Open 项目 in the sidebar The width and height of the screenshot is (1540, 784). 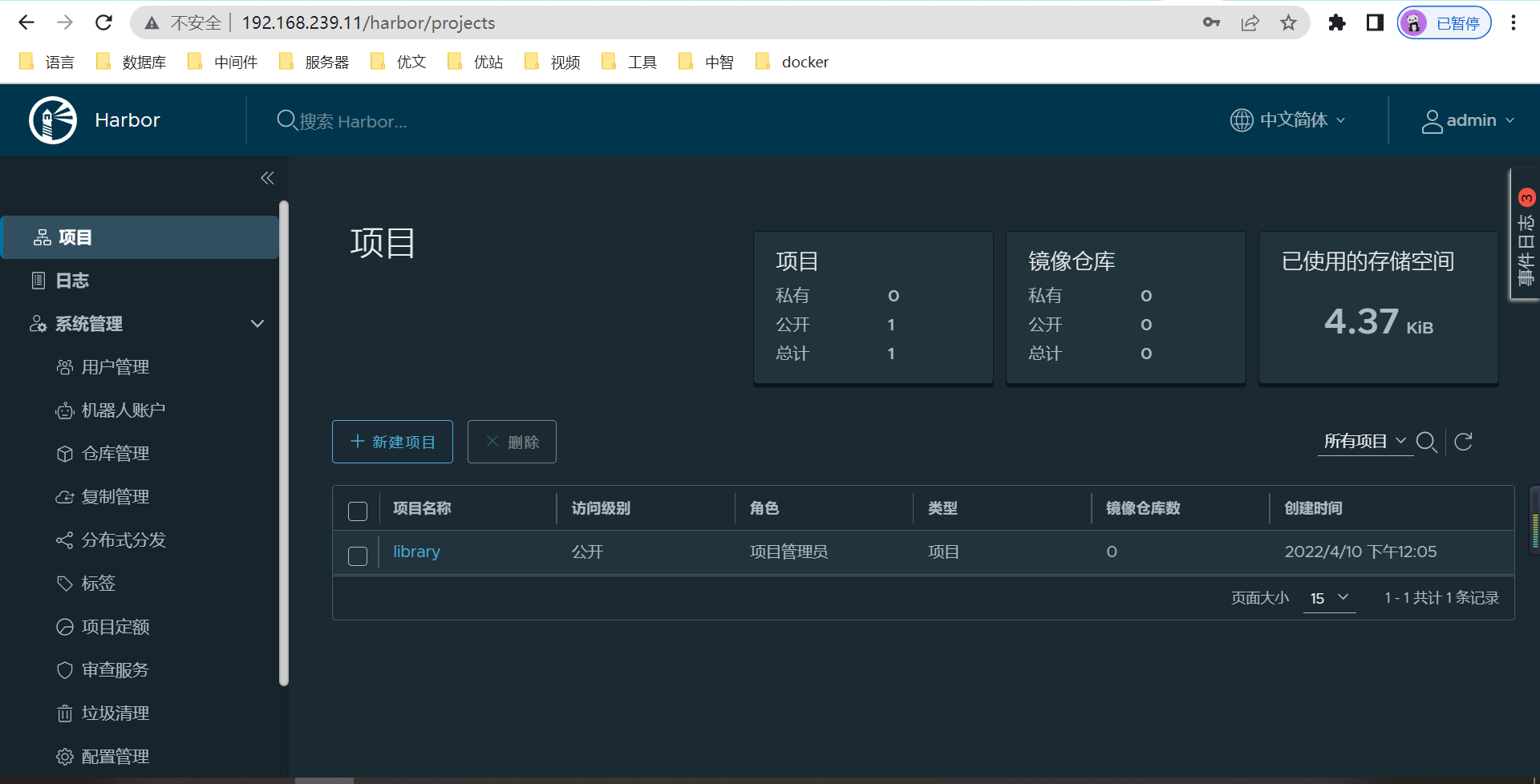140,237
